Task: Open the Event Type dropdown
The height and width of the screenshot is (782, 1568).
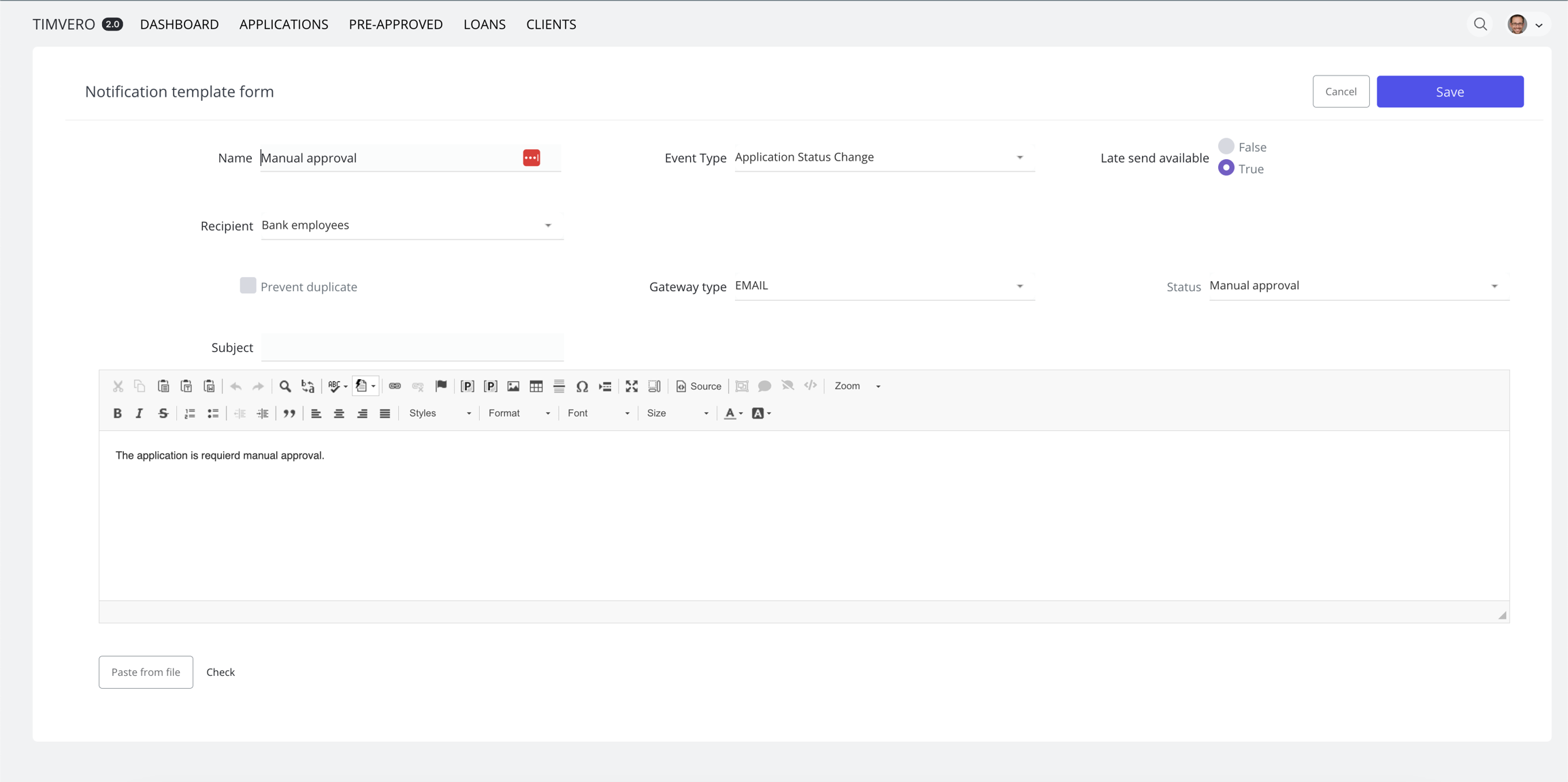Action: 883,157
